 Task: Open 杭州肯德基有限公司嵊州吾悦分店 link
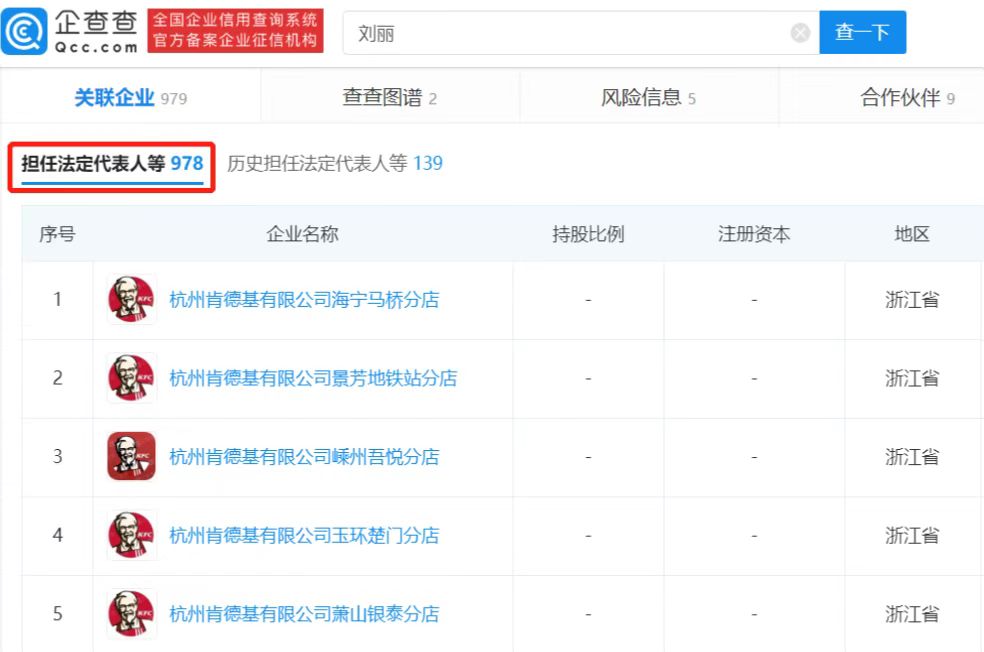point(304,457)
